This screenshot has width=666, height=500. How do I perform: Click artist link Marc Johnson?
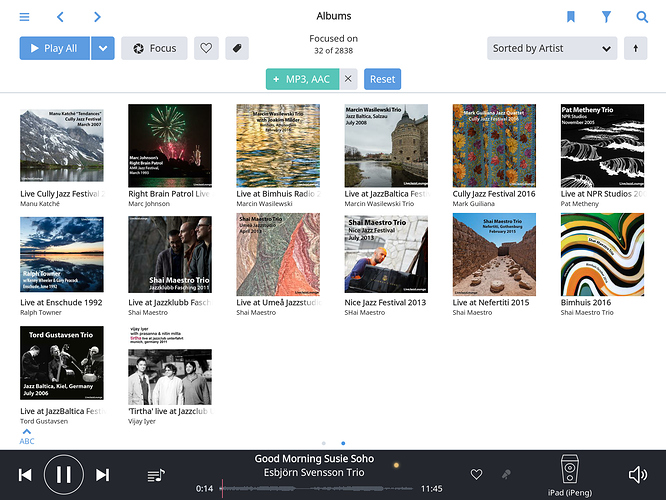click(149, 204)
